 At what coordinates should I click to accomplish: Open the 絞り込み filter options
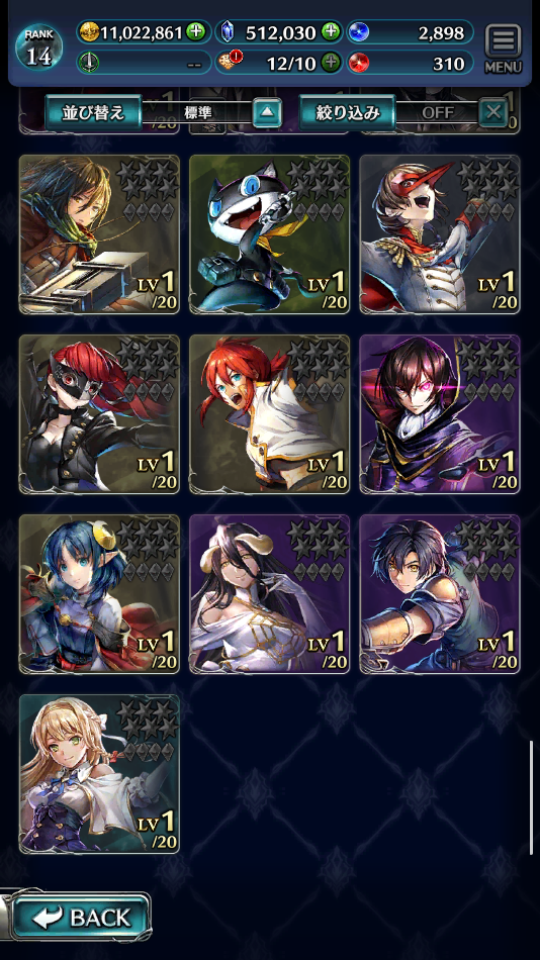click(347, 113)
